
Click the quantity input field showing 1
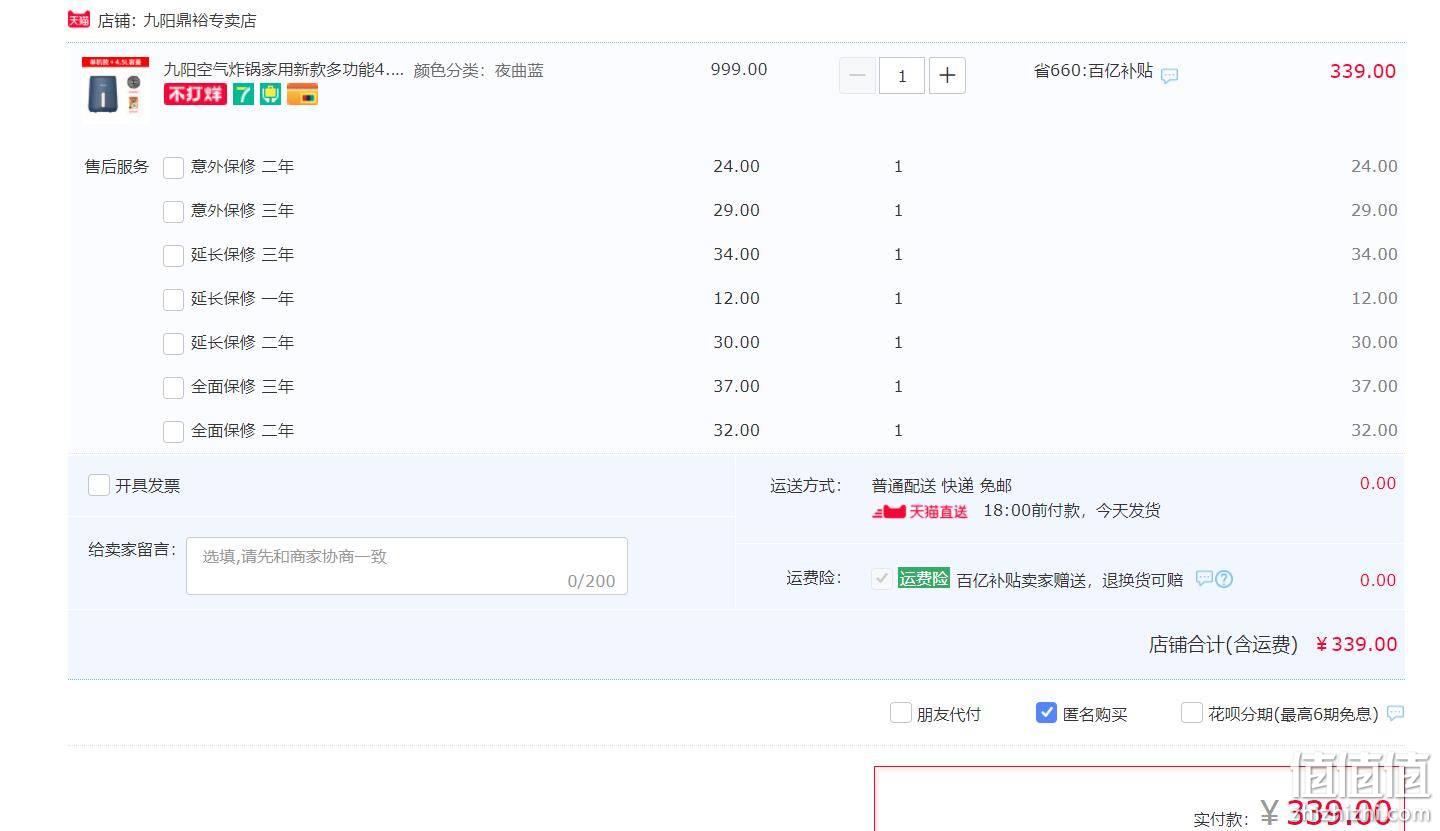tap(902, 75)
